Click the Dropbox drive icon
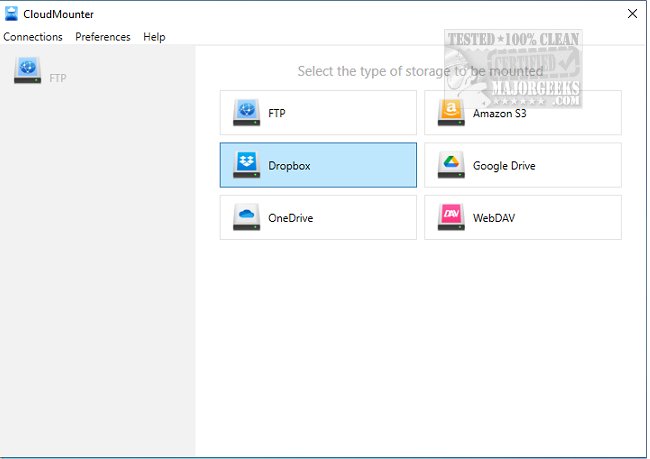650x459 pixels. 246,165
